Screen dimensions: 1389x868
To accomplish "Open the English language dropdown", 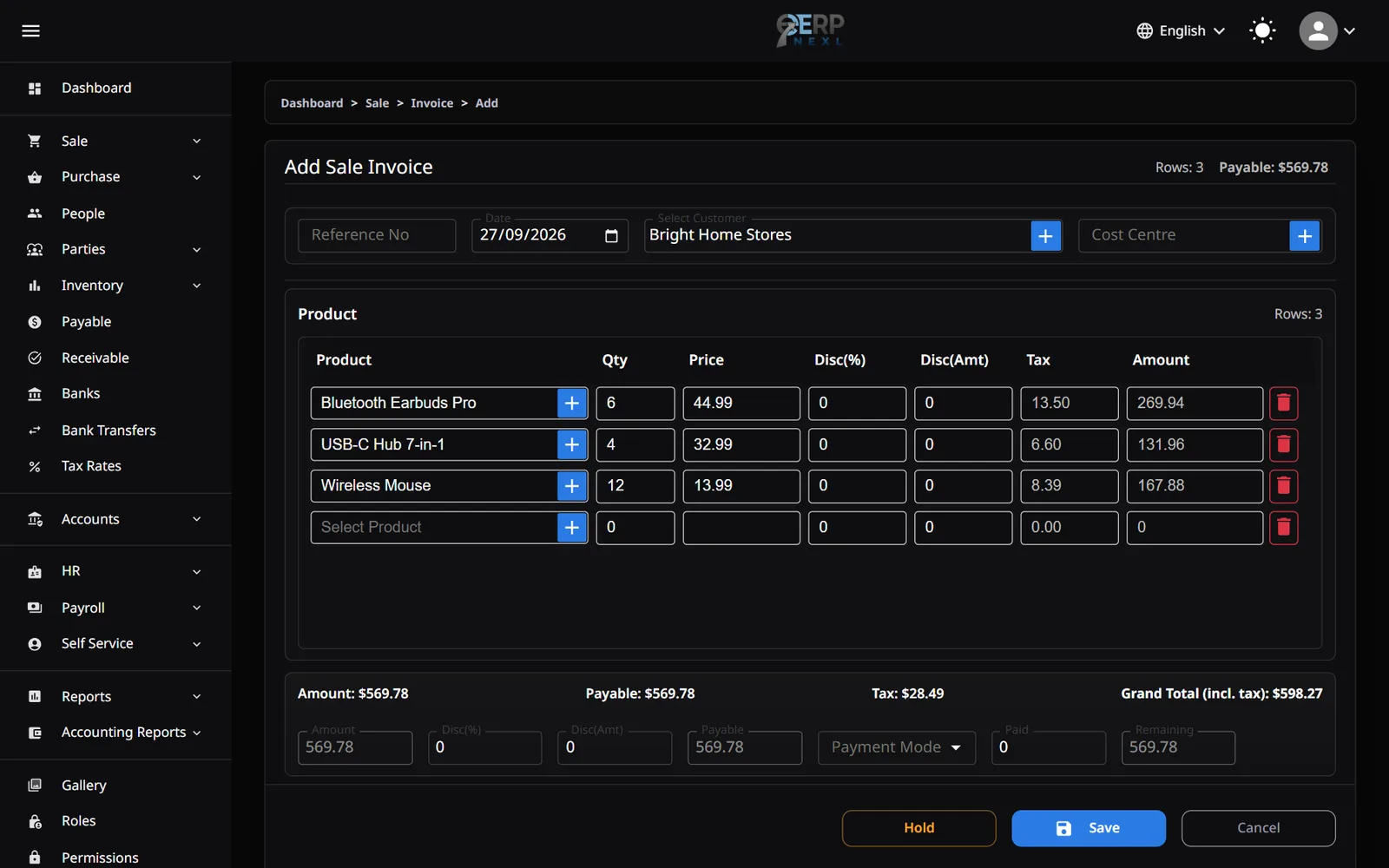I will [1182, 31].
